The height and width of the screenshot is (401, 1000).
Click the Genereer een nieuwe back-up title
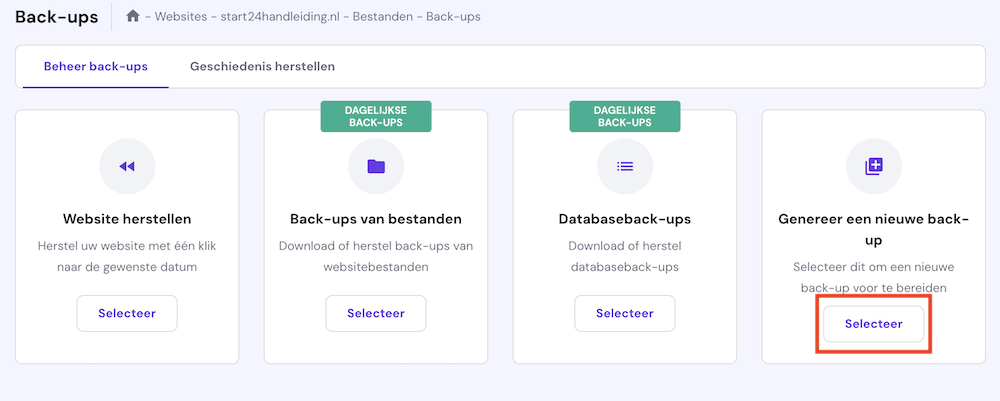[x=874, y=229]
